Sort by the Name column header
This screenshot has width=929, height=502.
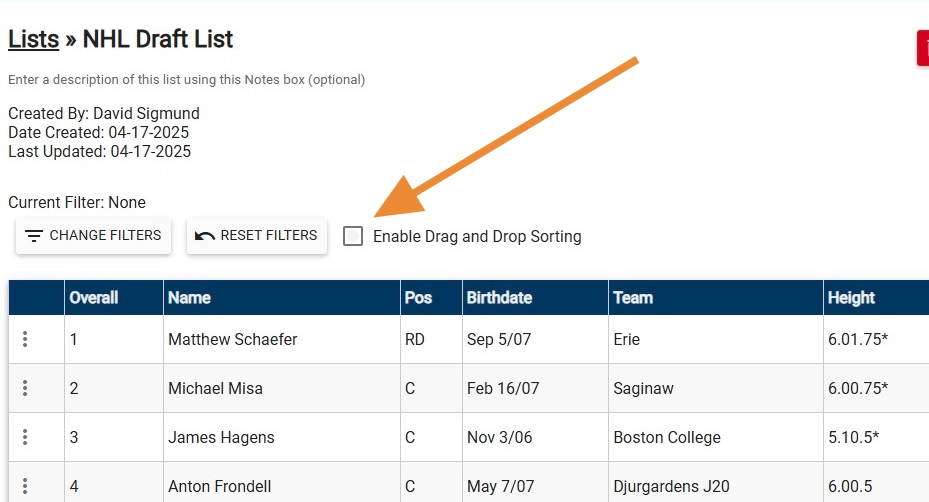tap(189, 298)
